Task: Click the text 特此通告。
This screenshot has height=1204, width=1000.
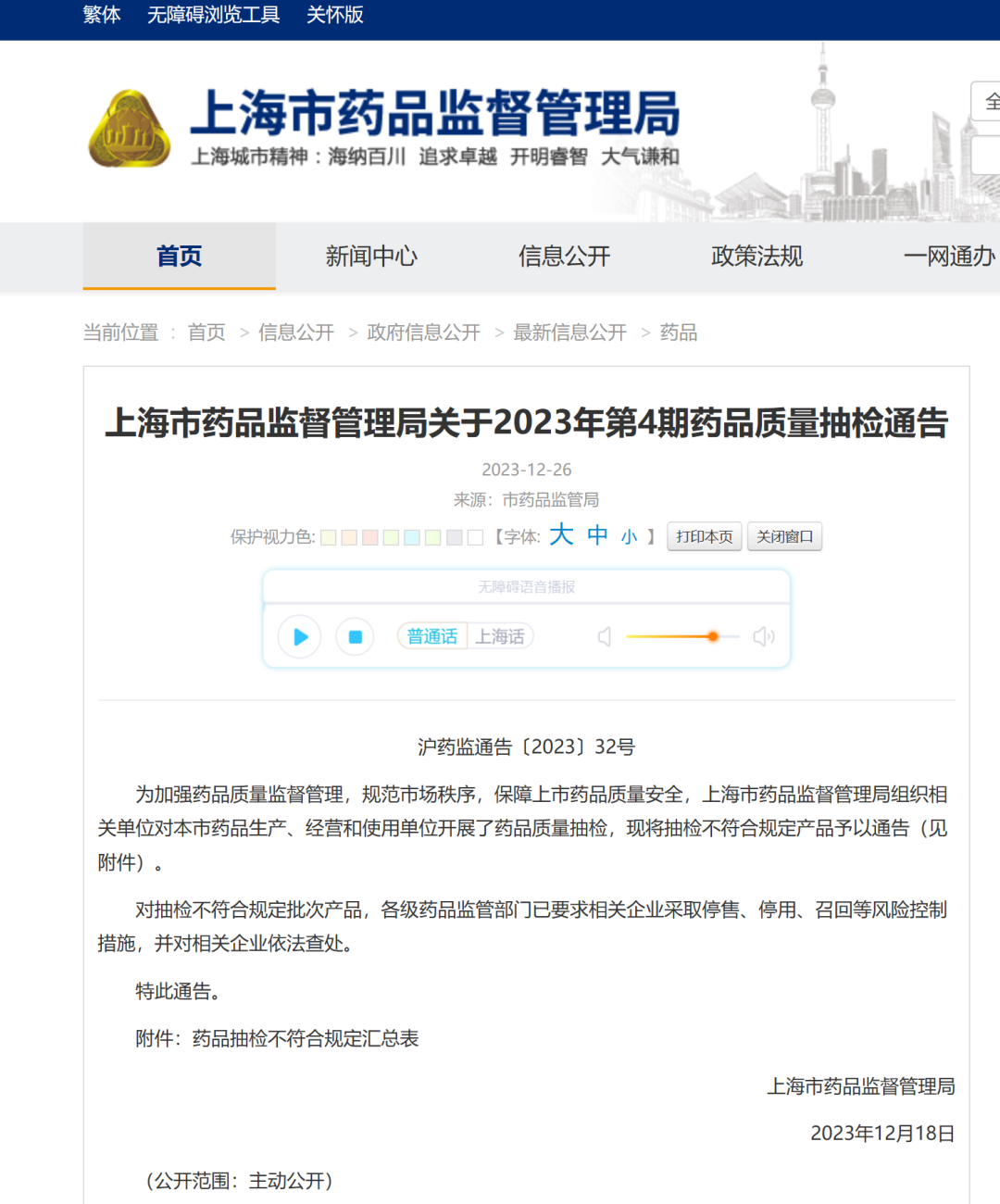Action: tap(182, 992)
